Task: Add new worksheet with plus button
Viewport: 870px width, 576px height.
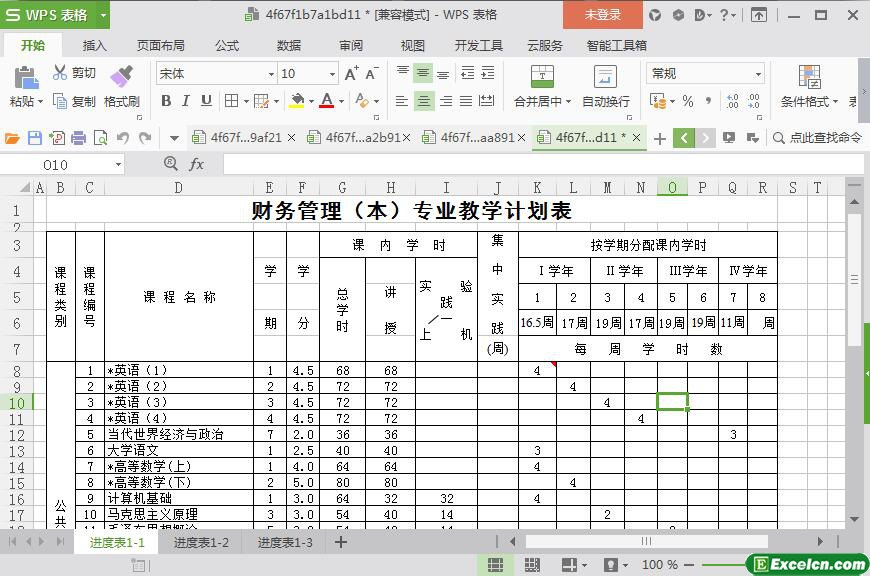Action: 341,542
